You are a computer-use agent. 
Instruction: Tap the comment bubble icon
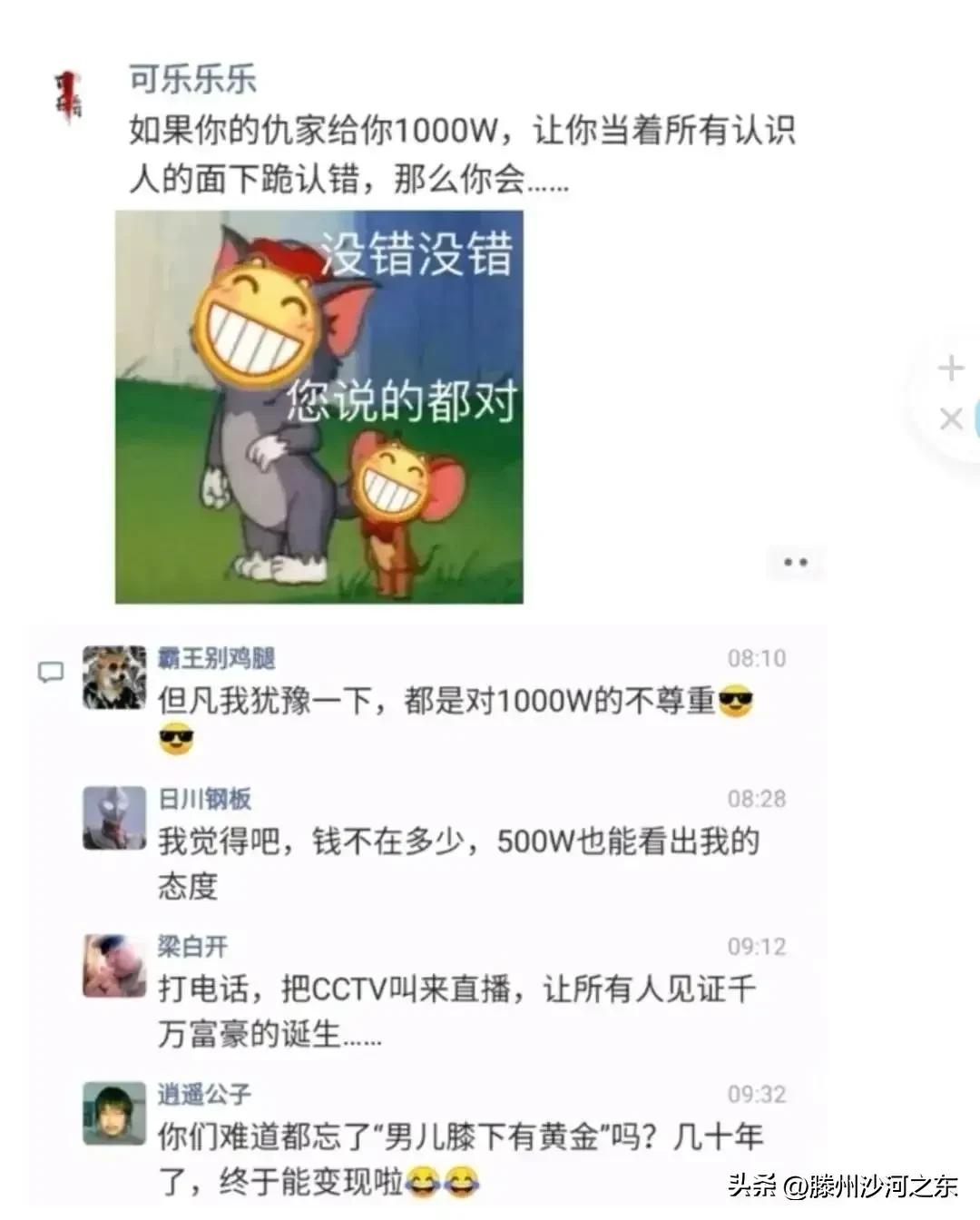click(51, 673)
